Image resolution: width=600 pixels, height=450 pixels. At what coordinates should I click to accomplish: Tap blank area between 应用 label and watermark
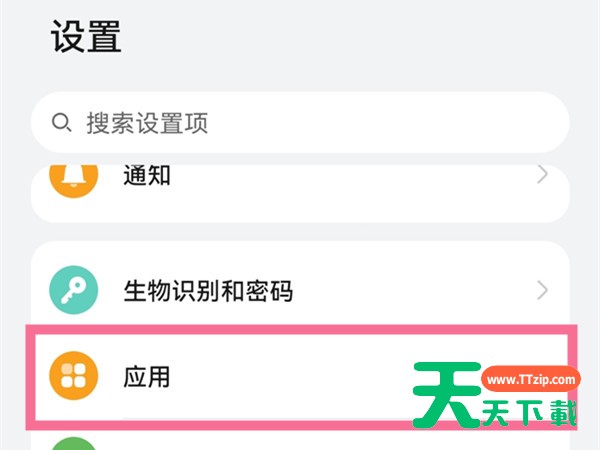290,377
